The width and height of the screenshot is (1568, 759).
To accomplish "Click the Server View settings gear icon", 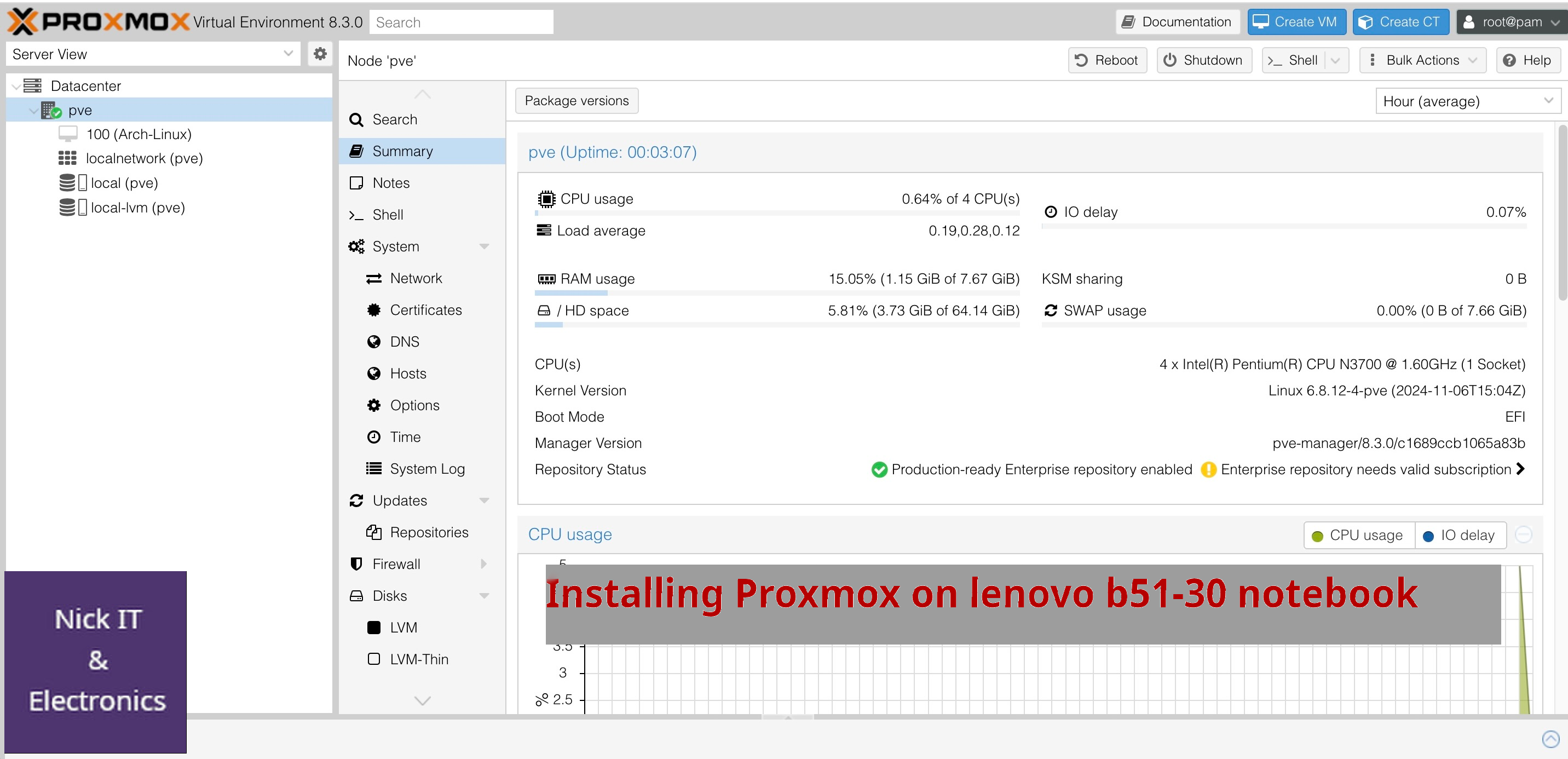I will tap(320, 54).
